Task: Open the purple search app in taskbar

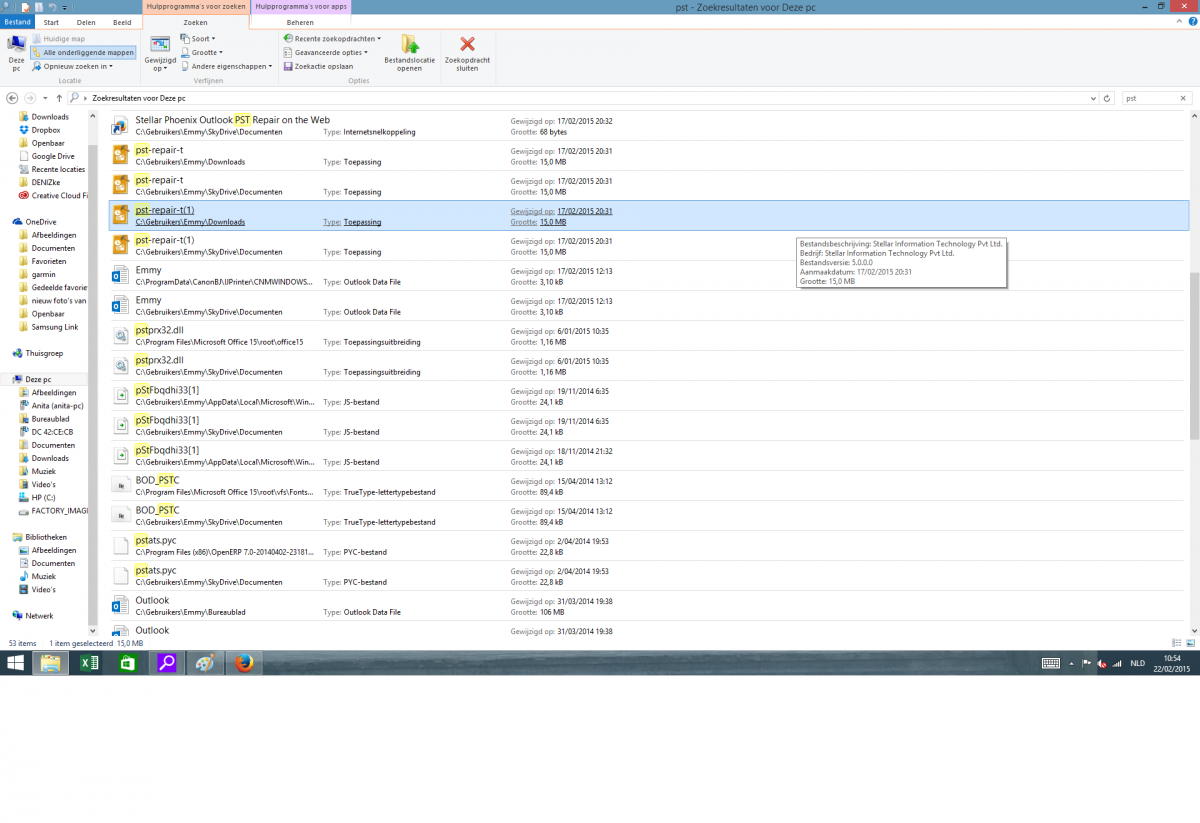Action: (x=166, y=663)
